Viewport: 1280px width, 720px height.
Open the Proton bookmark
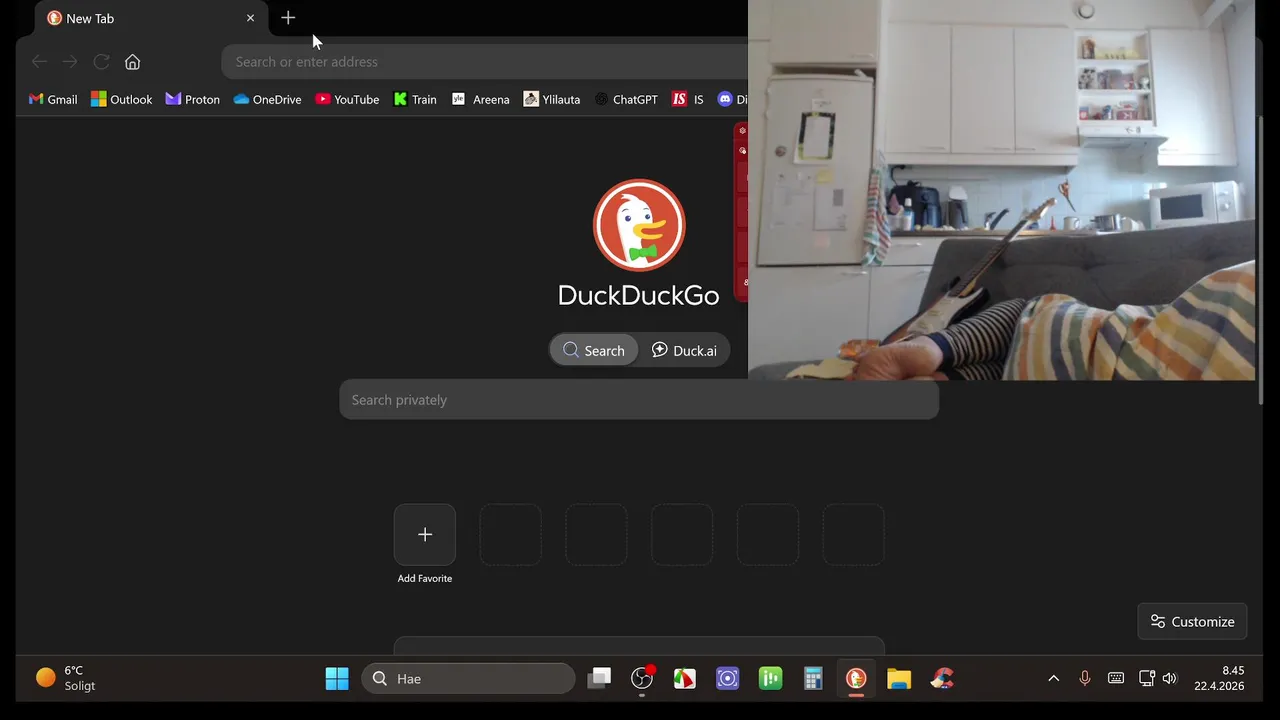[193, 99]
